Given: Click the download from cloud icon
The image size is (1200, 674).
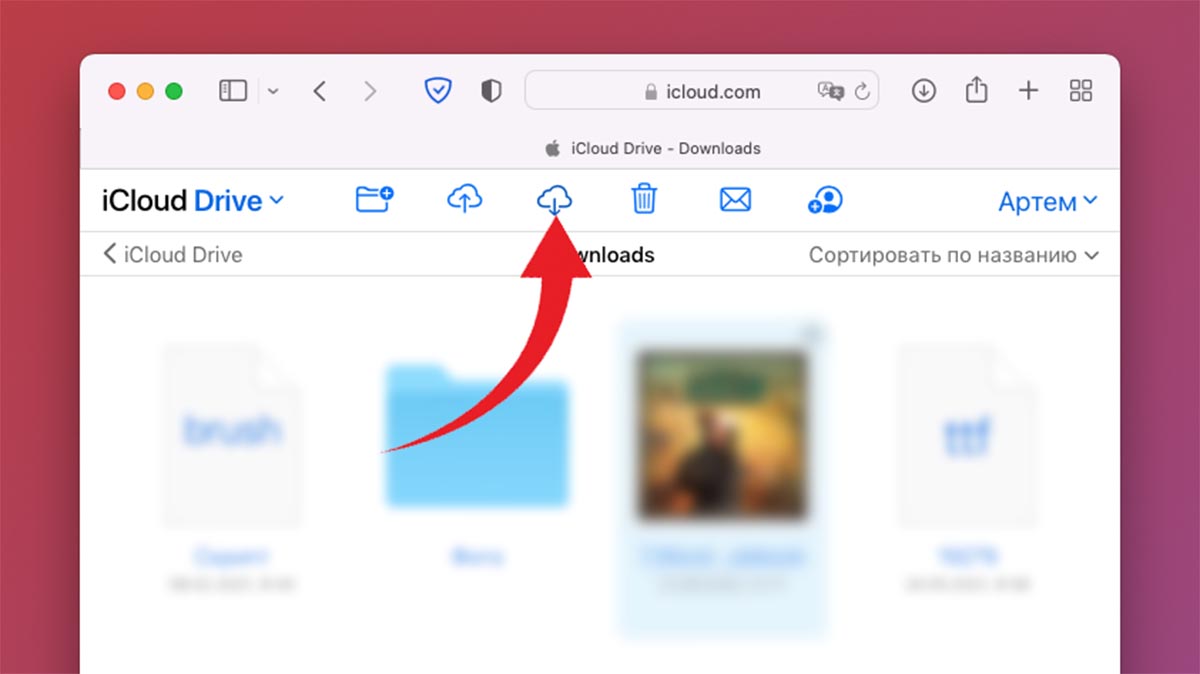Looking at the screenshot, I should [x=554, y=201].
